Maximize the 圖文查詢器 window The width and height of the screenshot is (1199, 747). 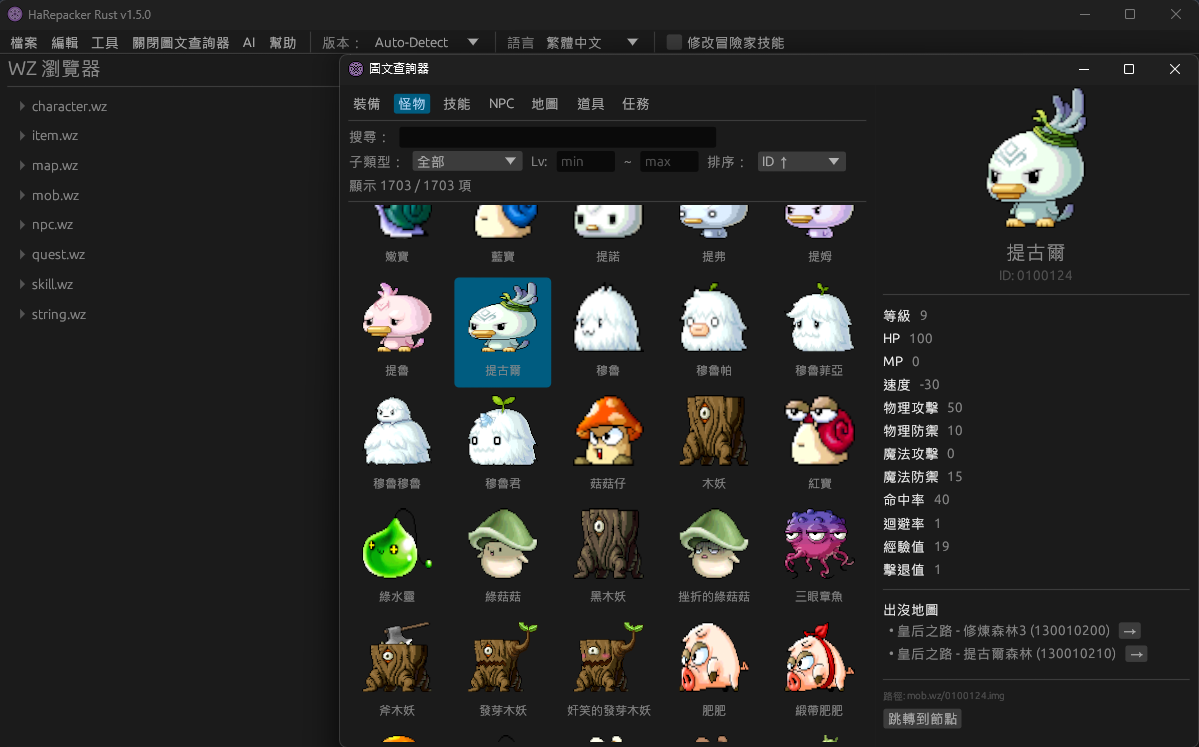tap(1129, 69)
